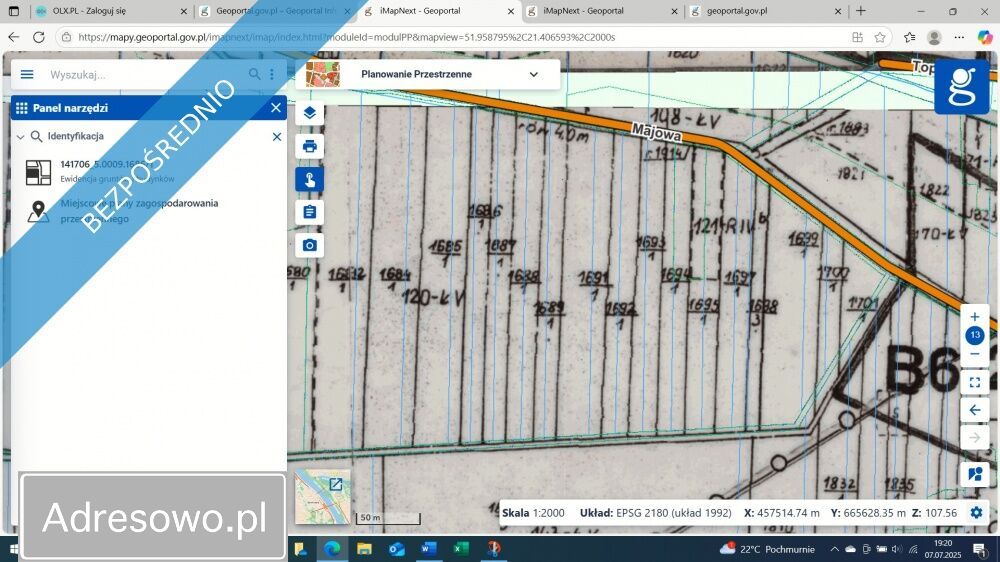This screenshot has height=562, width=1000.
Task: Click the search magnifier icon
Action: click(255, 75)
